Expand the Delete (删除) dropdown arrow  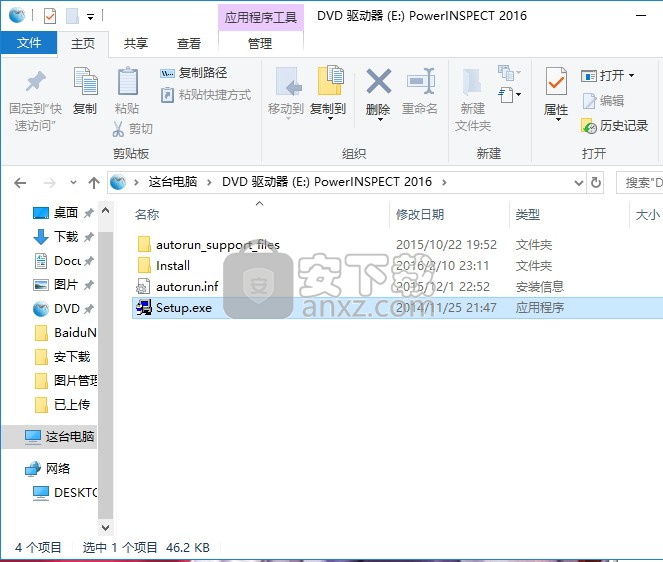(380, 120)
